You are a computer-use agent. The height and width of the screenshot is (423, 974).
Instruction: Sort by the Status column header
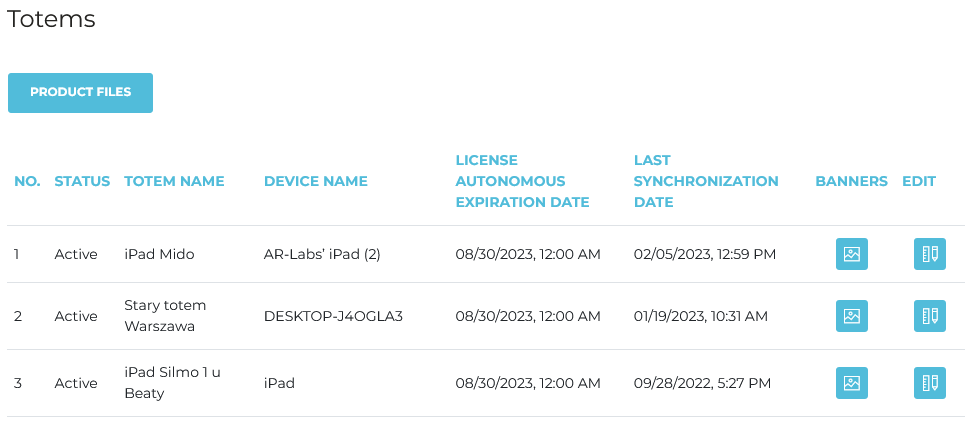pyautogui.click(x=82, y=181)
